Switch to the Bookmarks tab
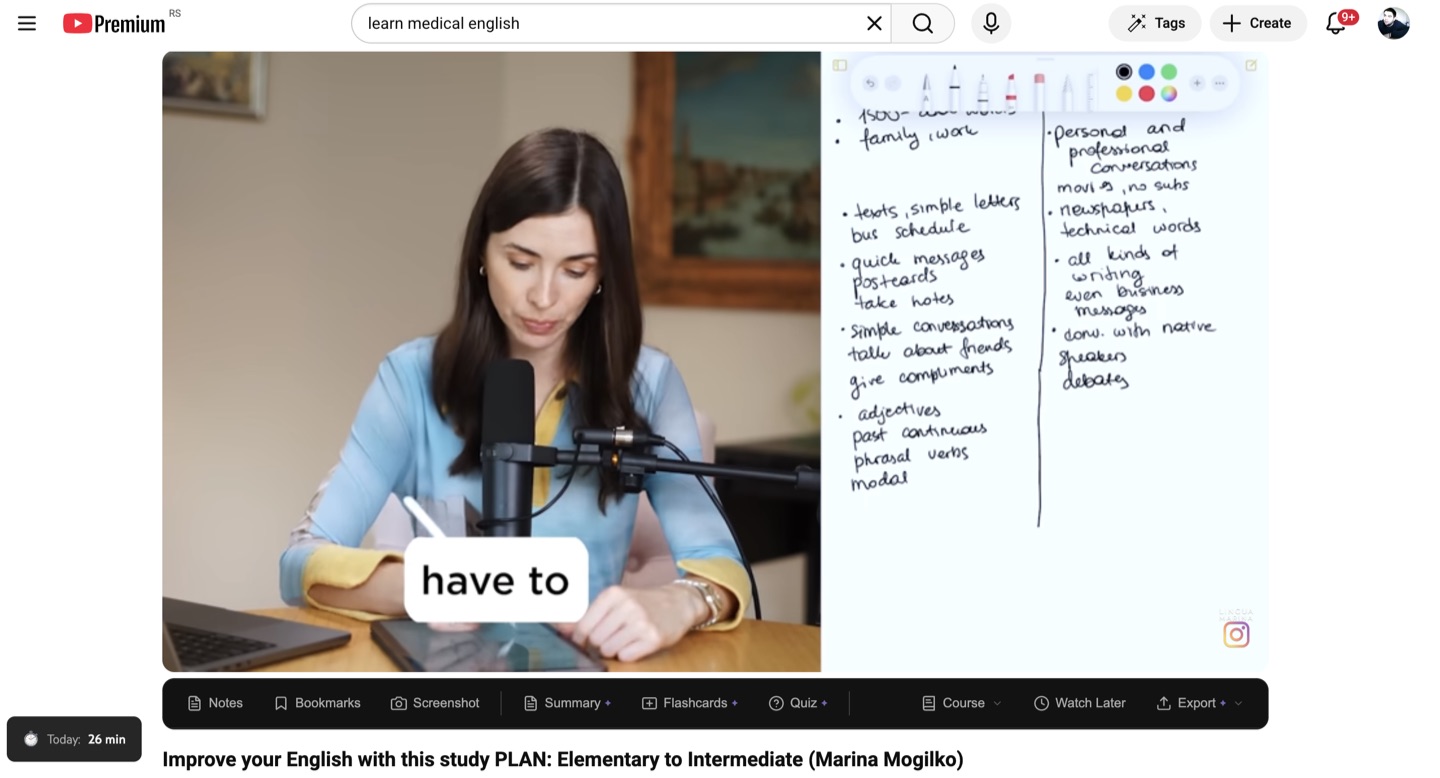The height and width of the screenshot is (778, 1440). point(317,703)
